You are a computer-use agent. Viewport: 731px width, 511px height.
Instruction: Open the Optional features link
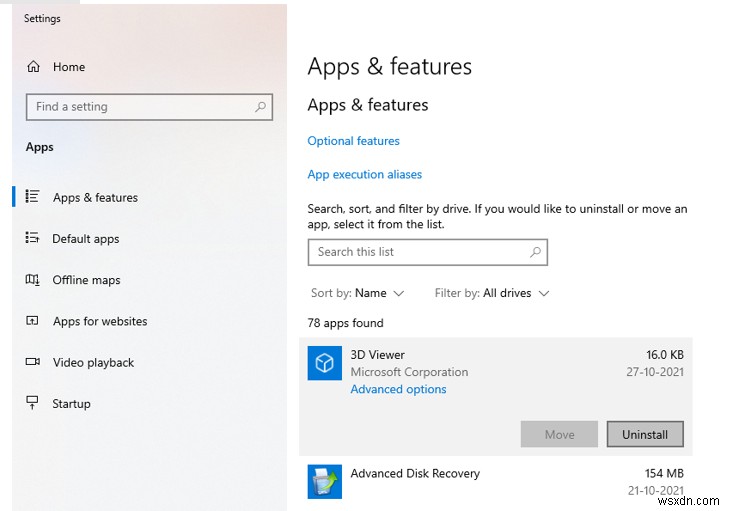tap(353, 141)
